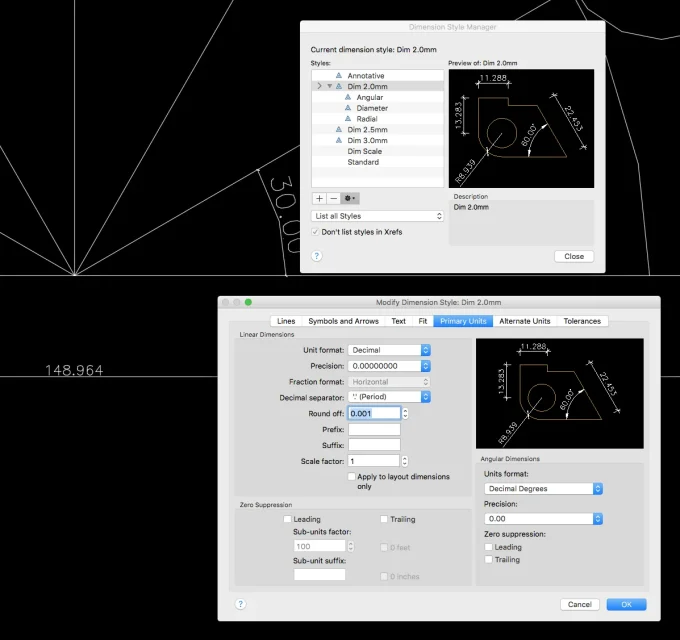Image resolution: width=680 pixels, height=640 pixels.
Task: Click the icon beside the Diameter substyle
Action: click(348, 108)
